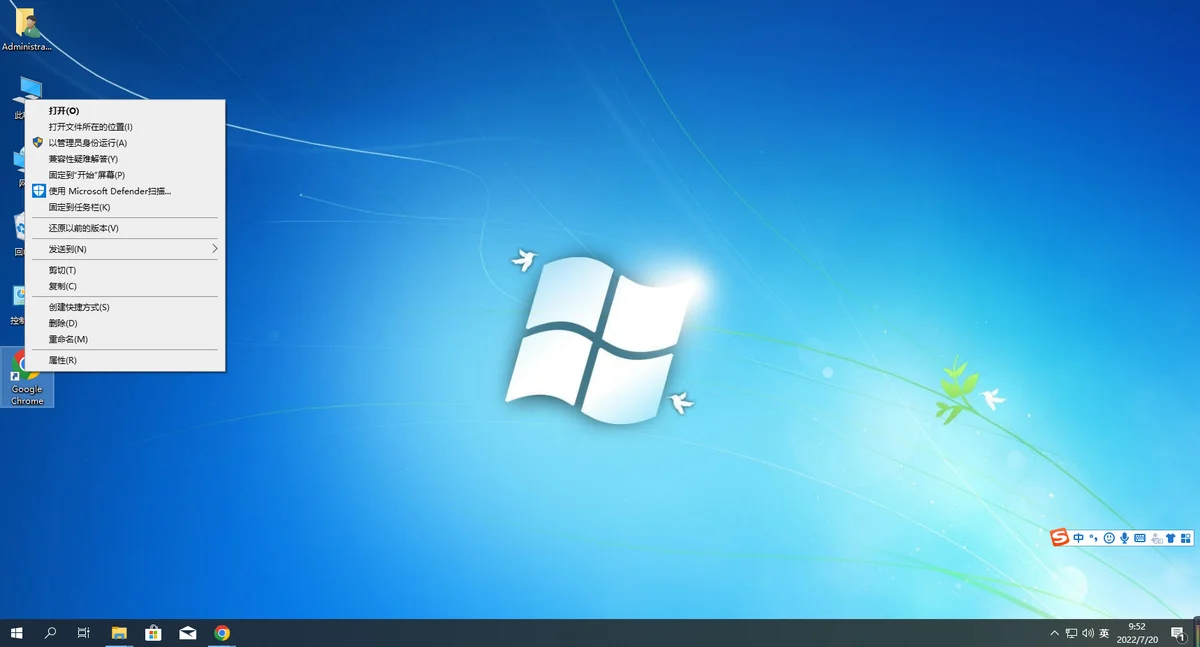Toggle 中 Chinese/English mode on IME bar
The width and height of the screenshot is (1200, 647).
tap(1079, 538)
